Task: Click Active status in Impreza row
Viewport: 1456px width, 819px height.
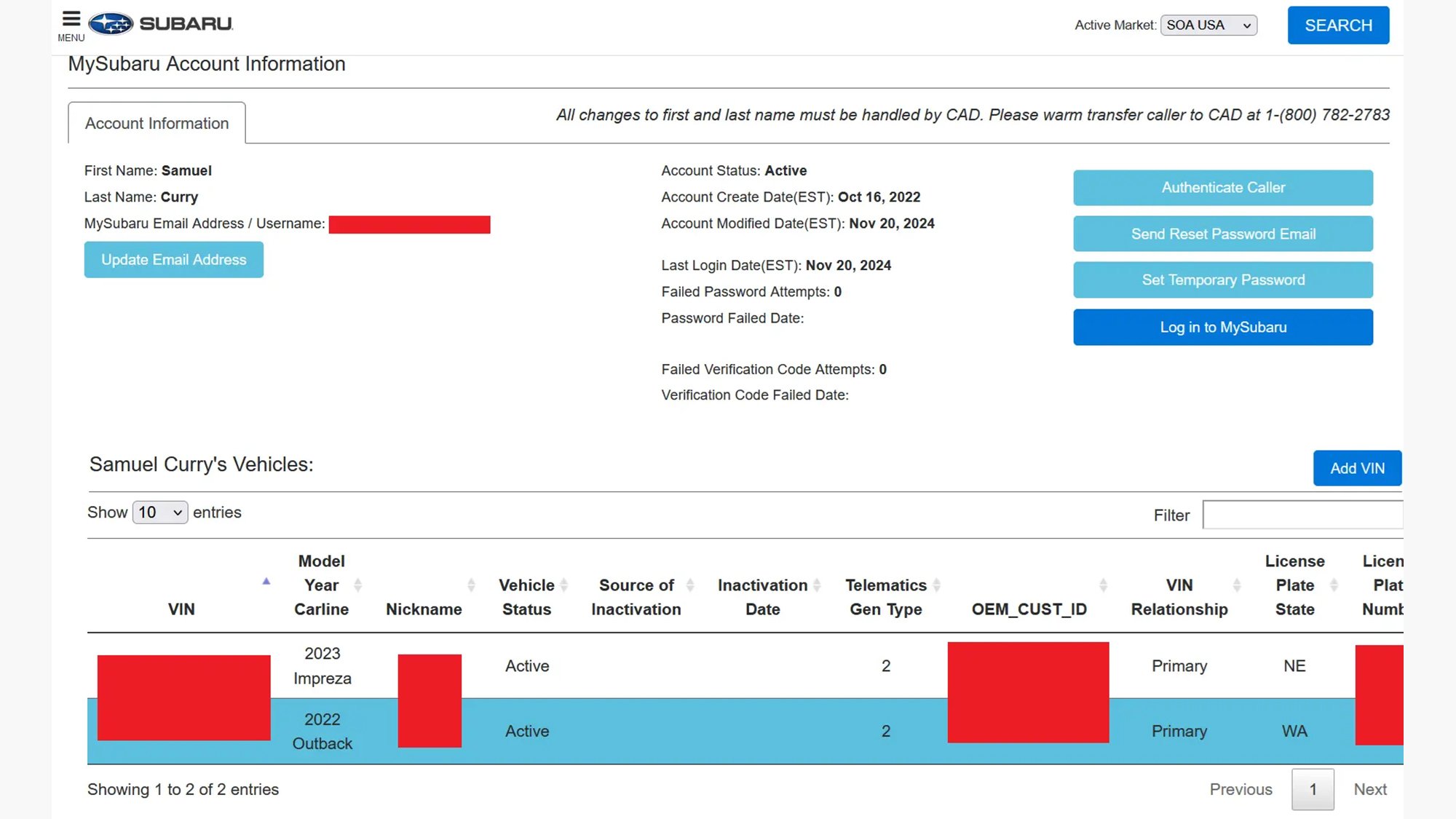Action: 527,666
